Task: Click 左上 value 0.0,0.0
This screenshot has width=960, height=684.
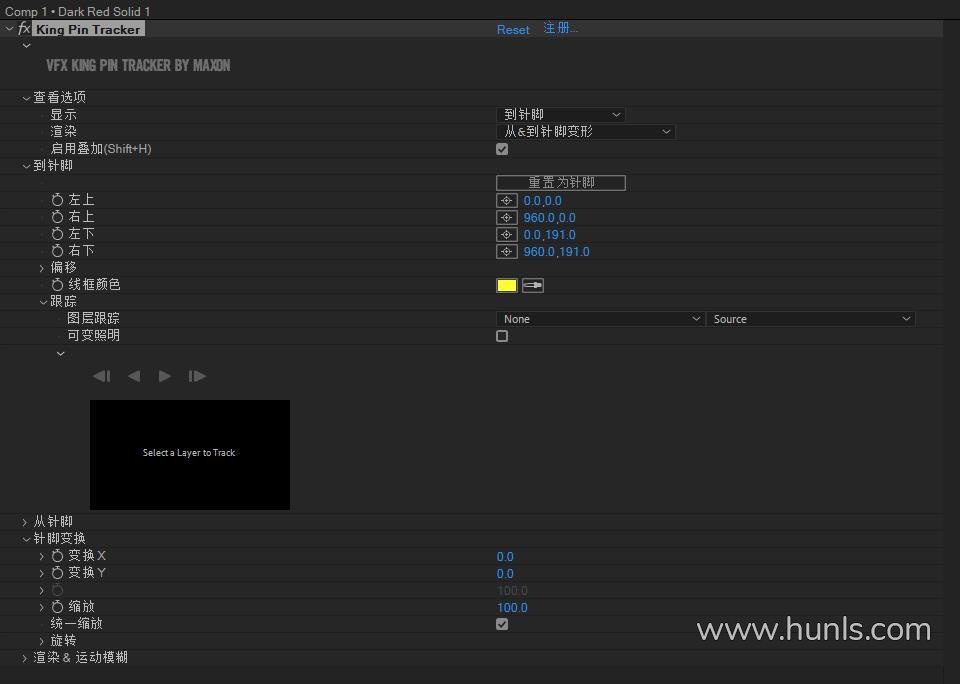Action: [542, 201]
